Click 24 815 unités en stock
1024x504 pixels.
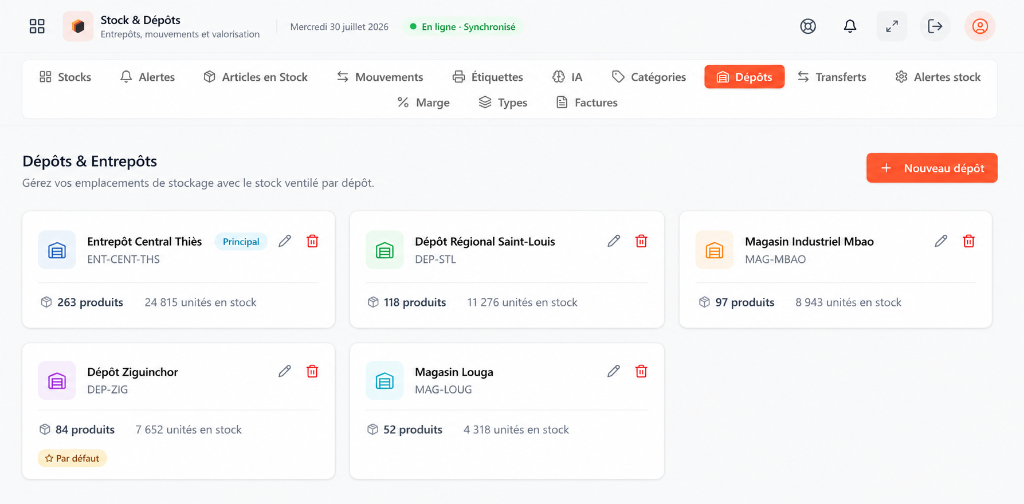tap(200, 302)
